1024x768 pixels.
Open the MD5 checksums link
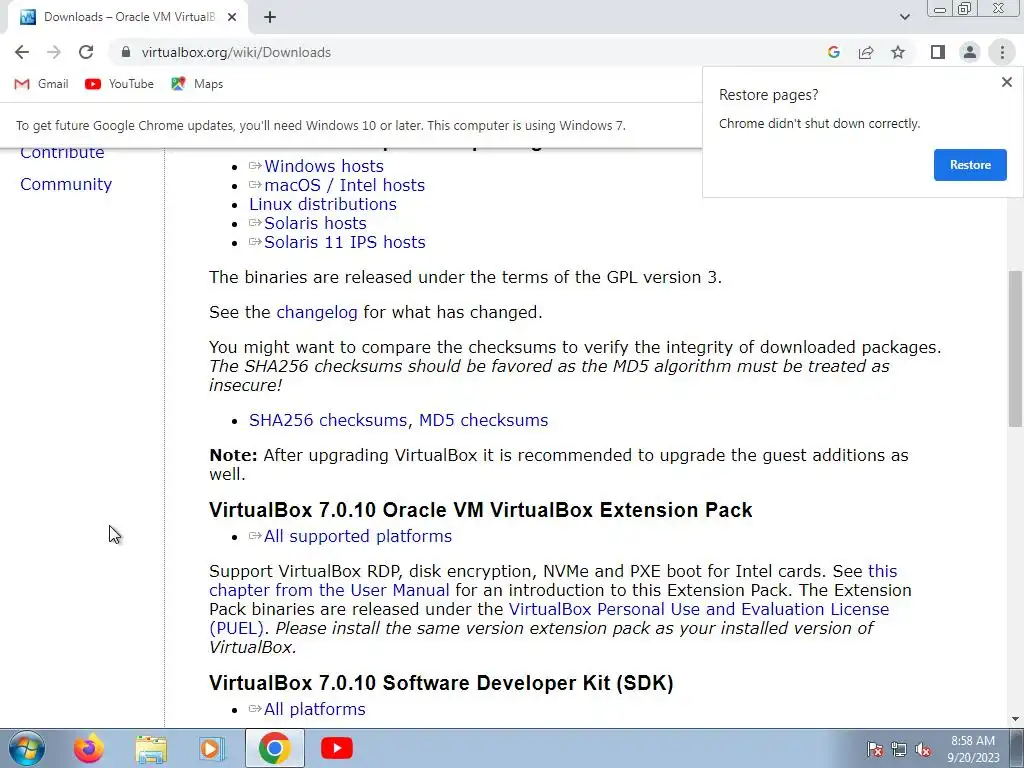483,420
